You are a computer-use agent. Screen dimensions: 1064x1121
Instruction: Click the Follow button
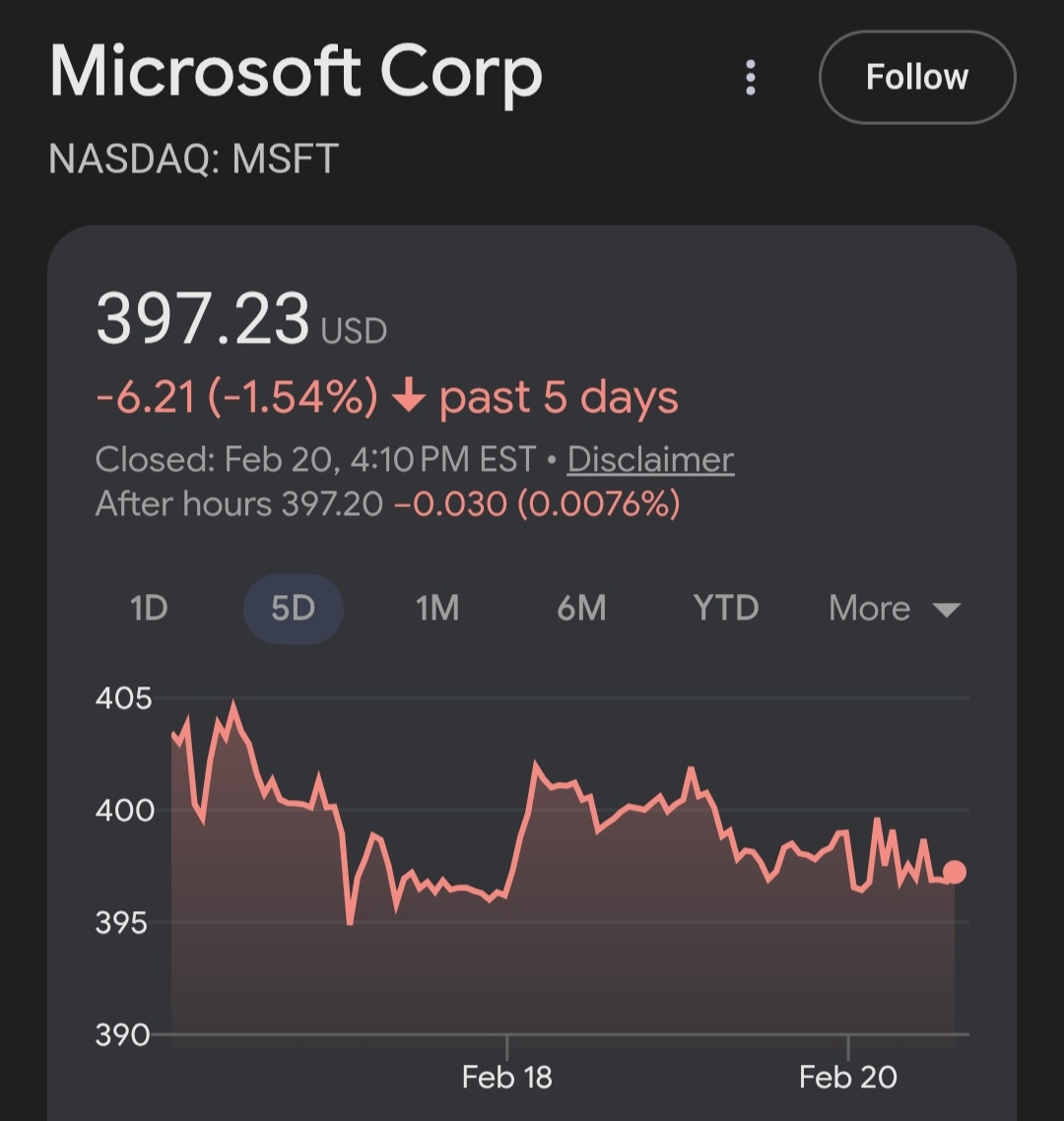pyautogui.click(x=916, y=78)
